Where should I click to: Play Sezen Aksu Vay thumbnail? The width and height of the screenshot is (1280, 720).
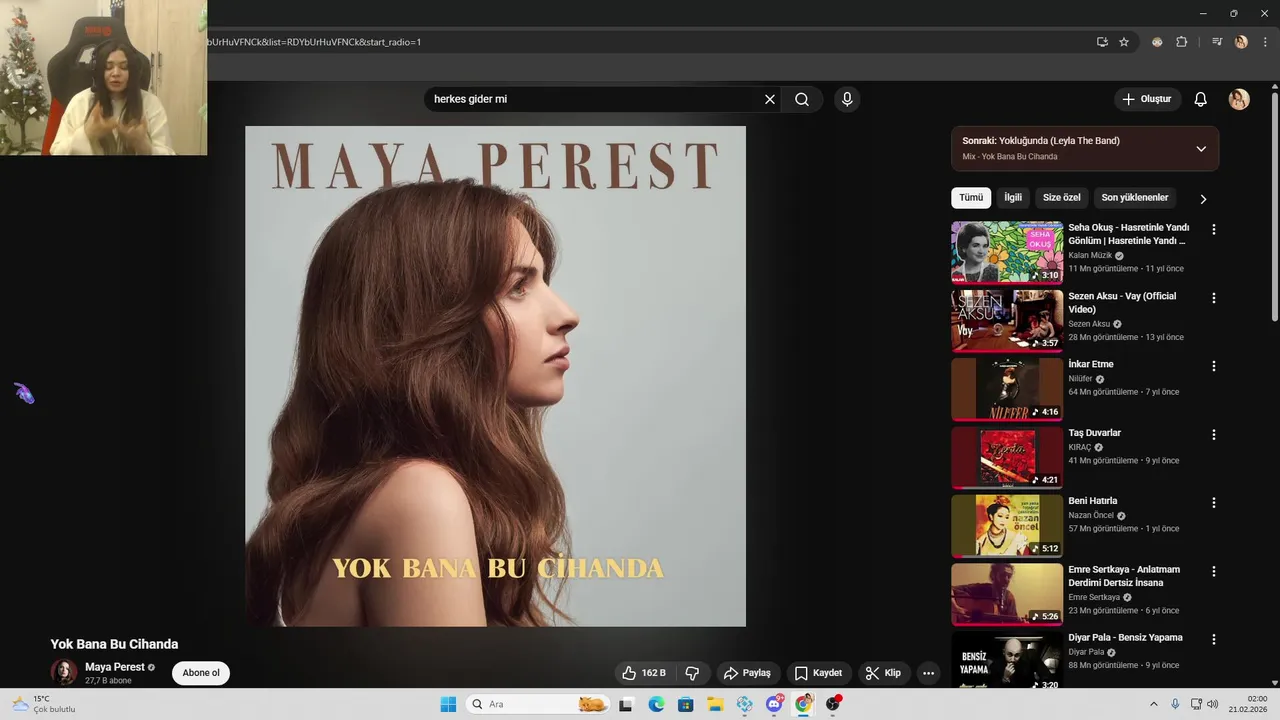click(1007, 321)
